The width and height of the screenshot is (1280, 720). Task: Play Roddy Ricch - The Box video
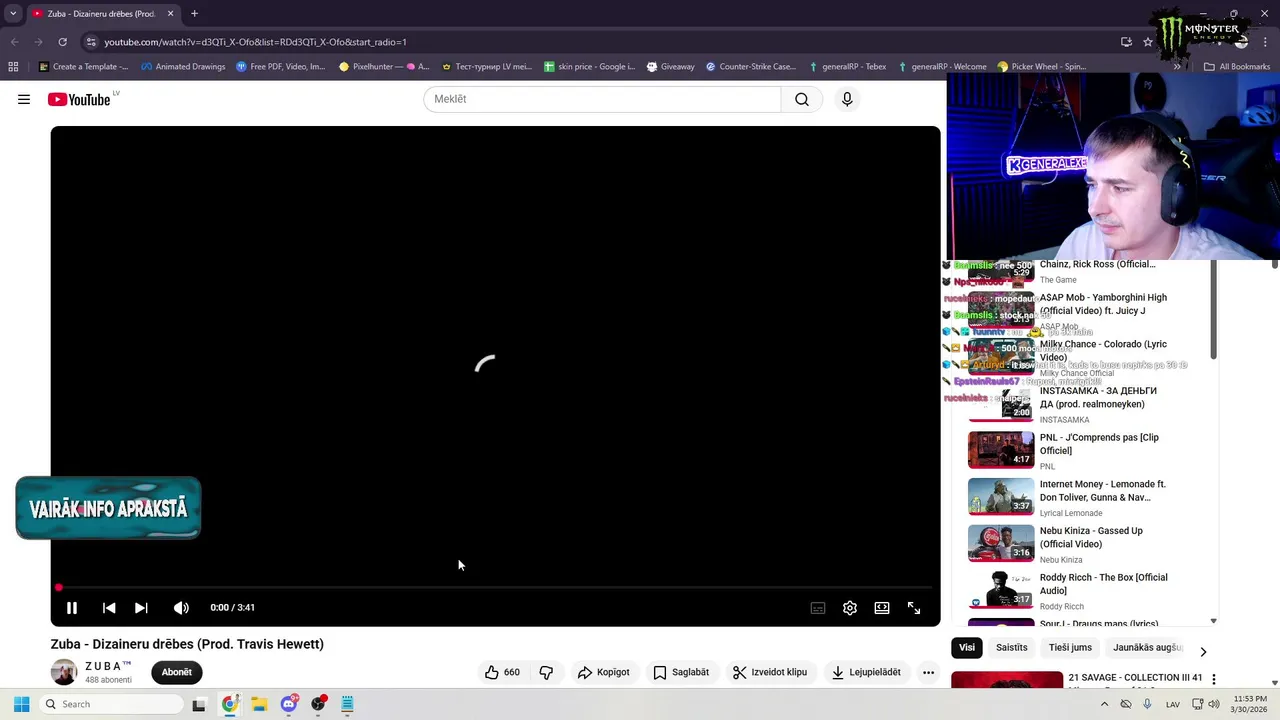pyautogui.click(x=1001, y=590)
